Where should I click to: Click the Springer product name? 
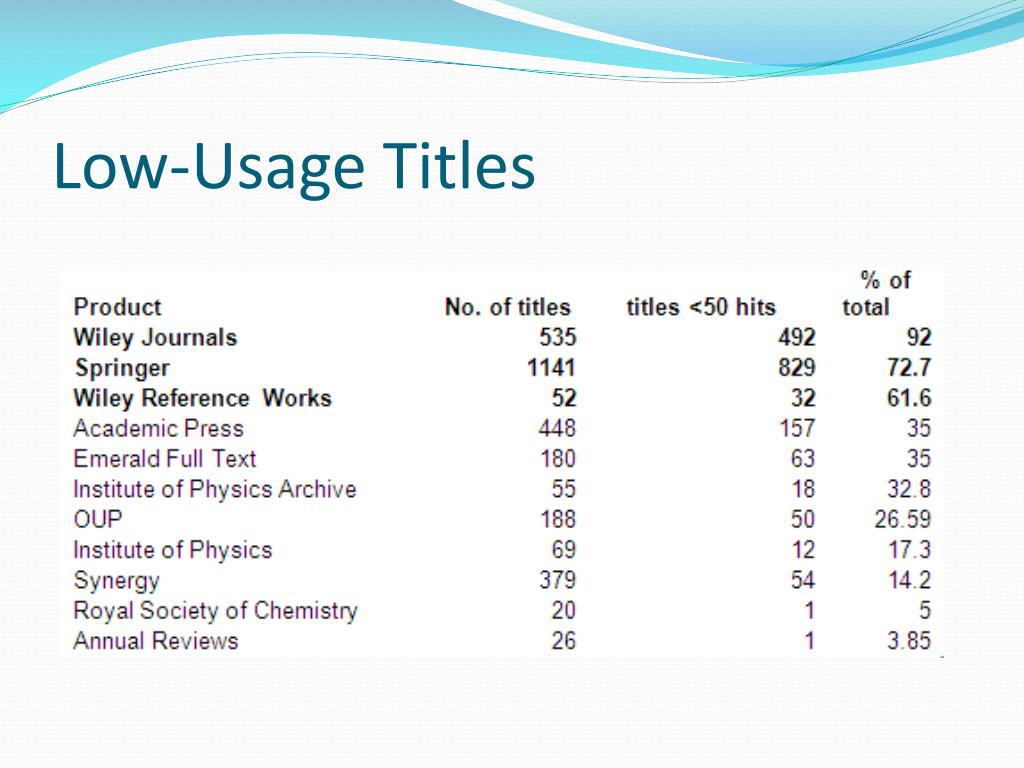122,368
